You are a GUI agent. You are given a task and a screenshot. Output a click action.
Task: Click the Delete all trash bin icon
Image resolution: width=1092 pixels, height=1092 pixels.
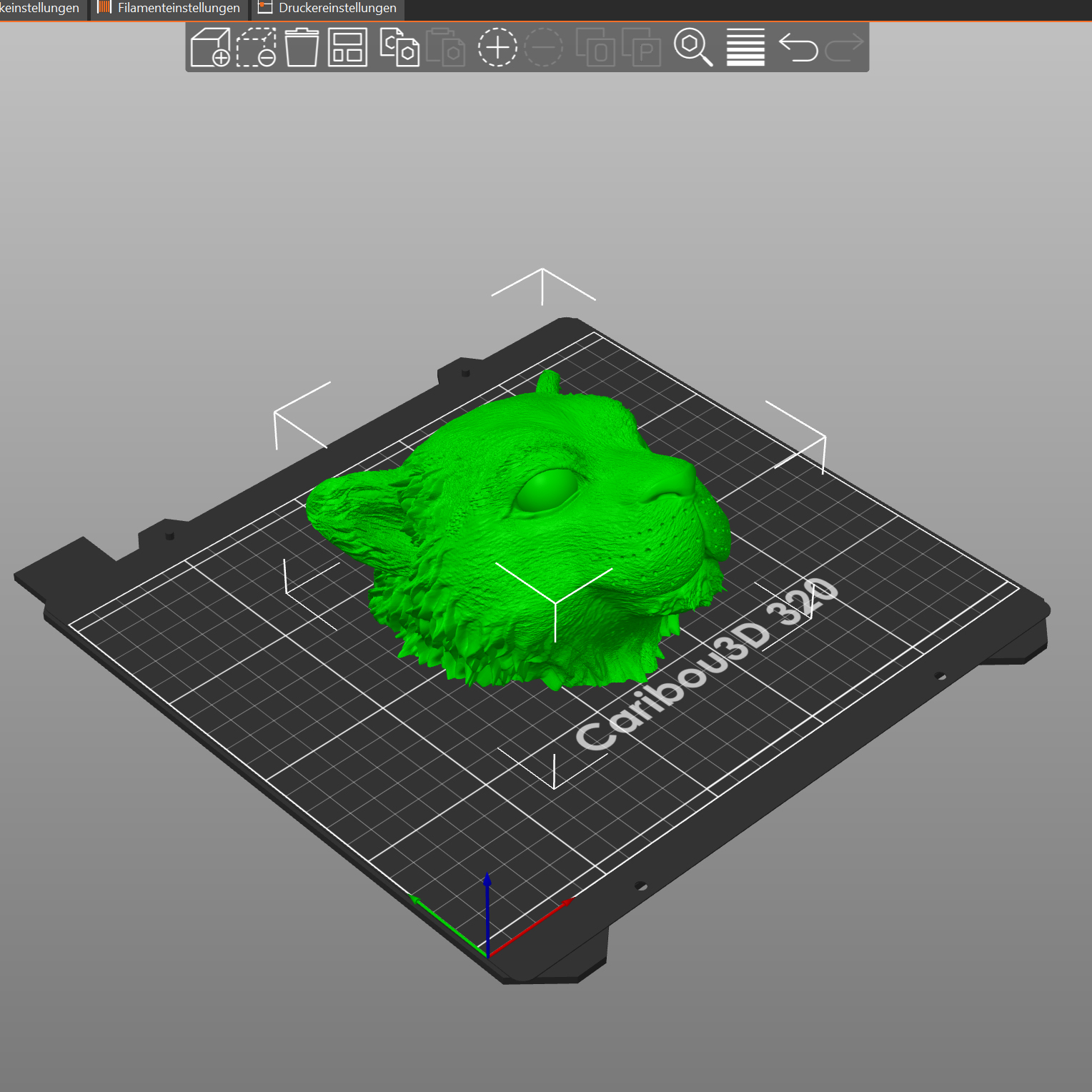click(x=302, y=47)
